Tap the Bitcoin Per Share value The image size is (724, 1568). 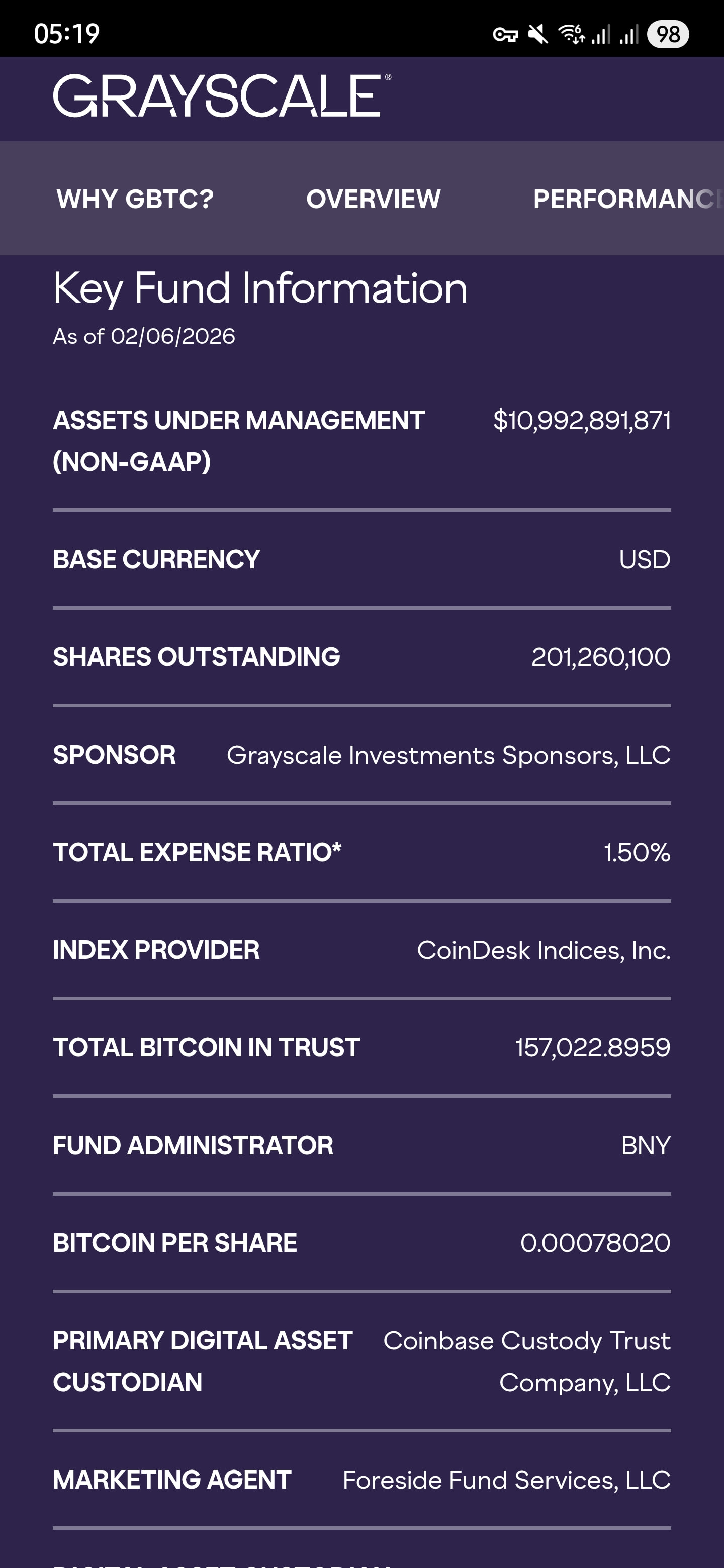click(x=595, y=1243)
